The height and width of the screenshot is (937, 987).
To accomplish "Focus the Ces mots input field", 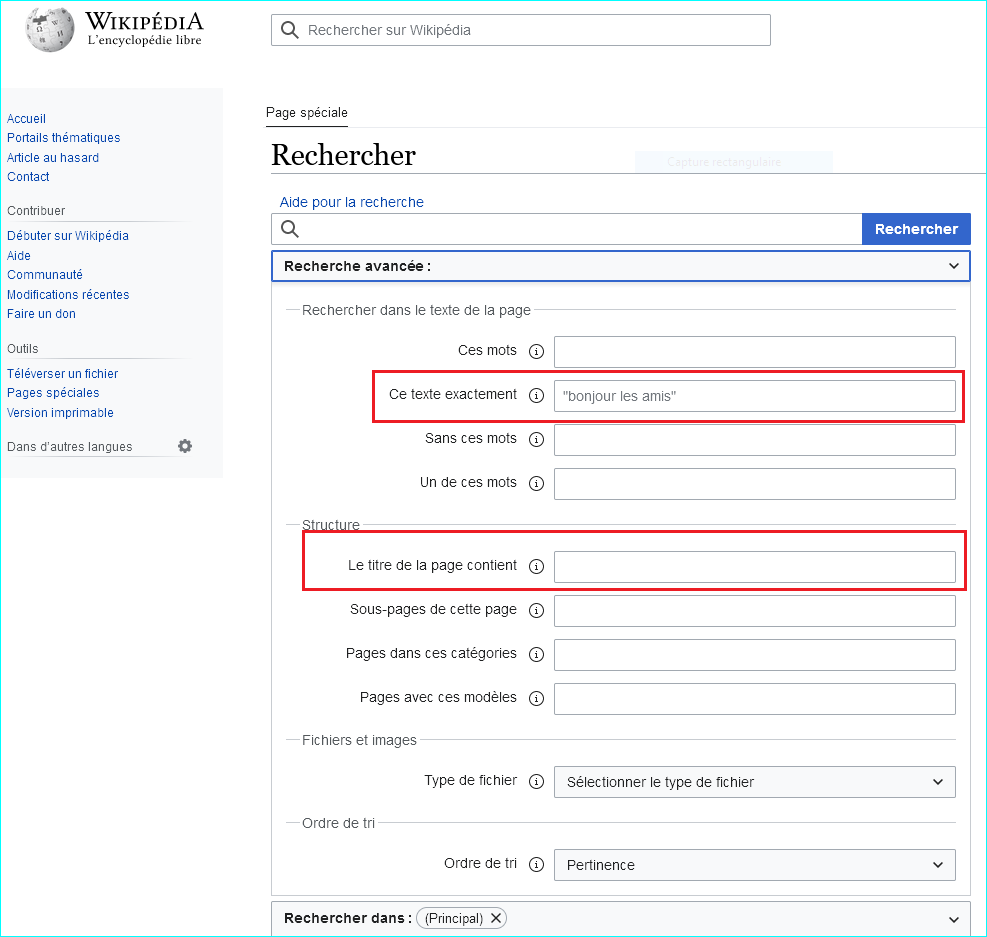I will [755, 352].
